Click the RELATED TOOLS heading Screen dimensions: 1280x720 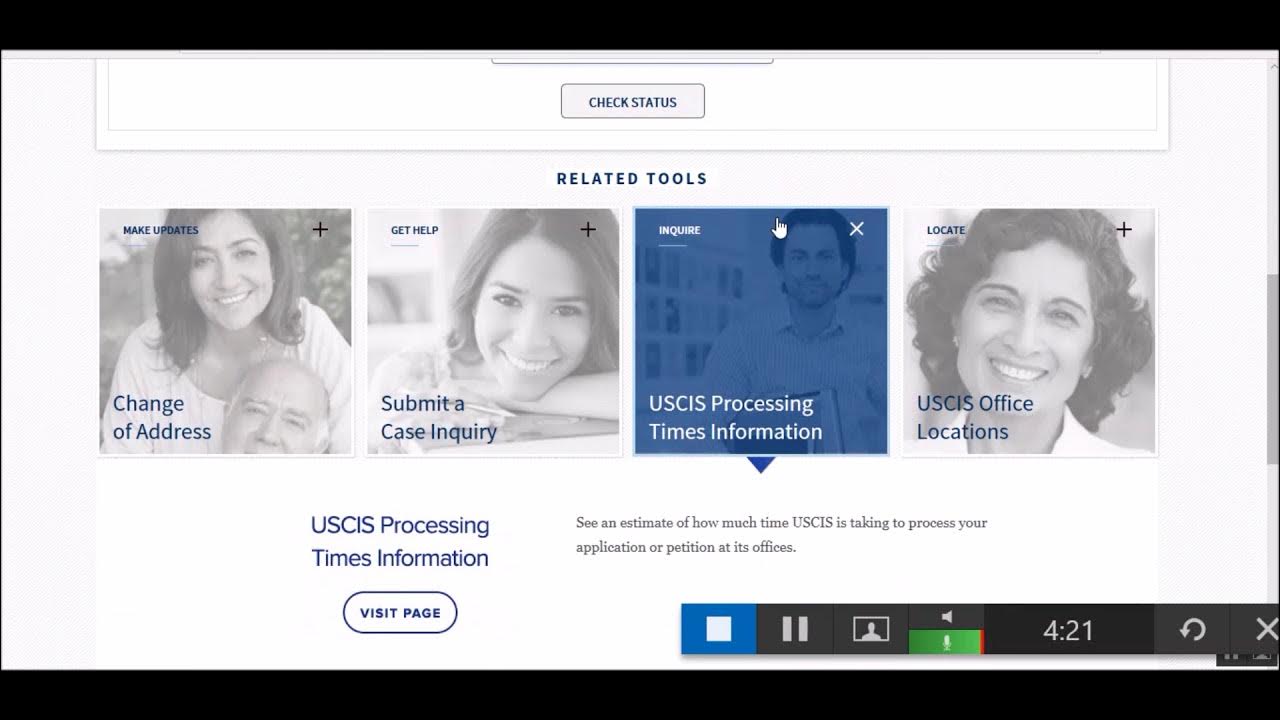pos(632,179)
